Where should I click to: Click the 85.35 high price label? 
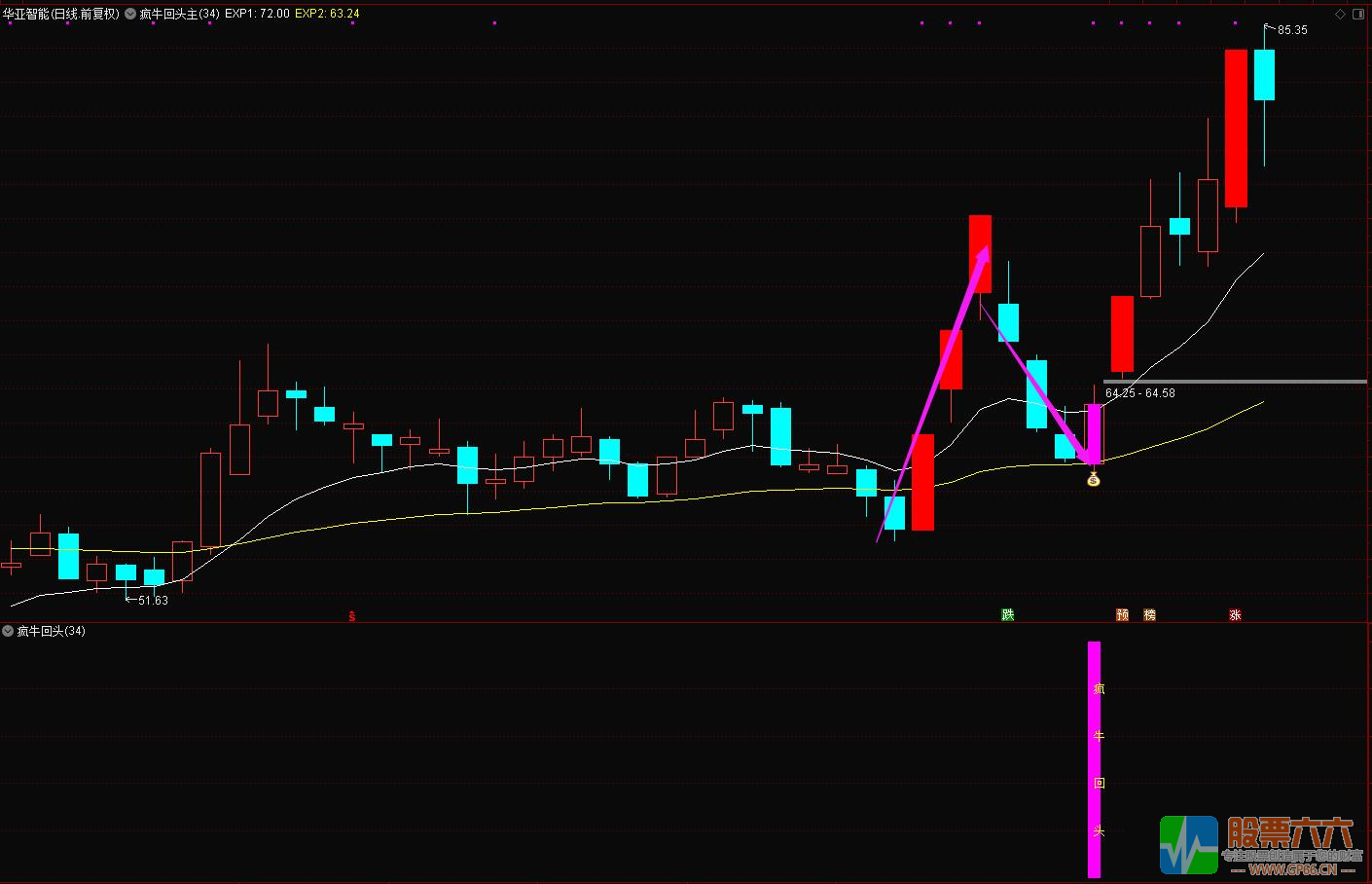(1292, 30)
